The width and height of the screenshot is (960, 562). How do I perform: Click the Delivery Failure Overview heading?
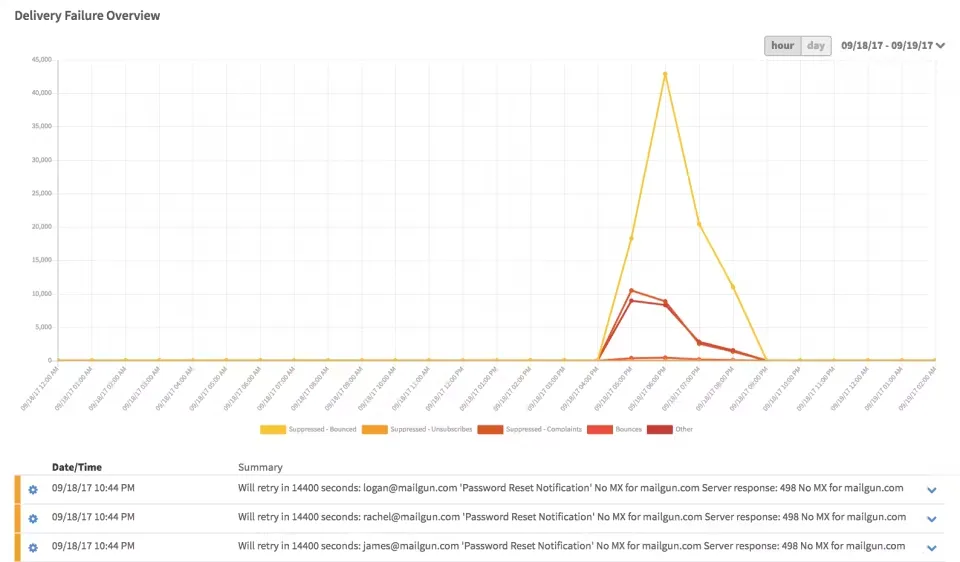pyautogui.click(x=87, y=16)
